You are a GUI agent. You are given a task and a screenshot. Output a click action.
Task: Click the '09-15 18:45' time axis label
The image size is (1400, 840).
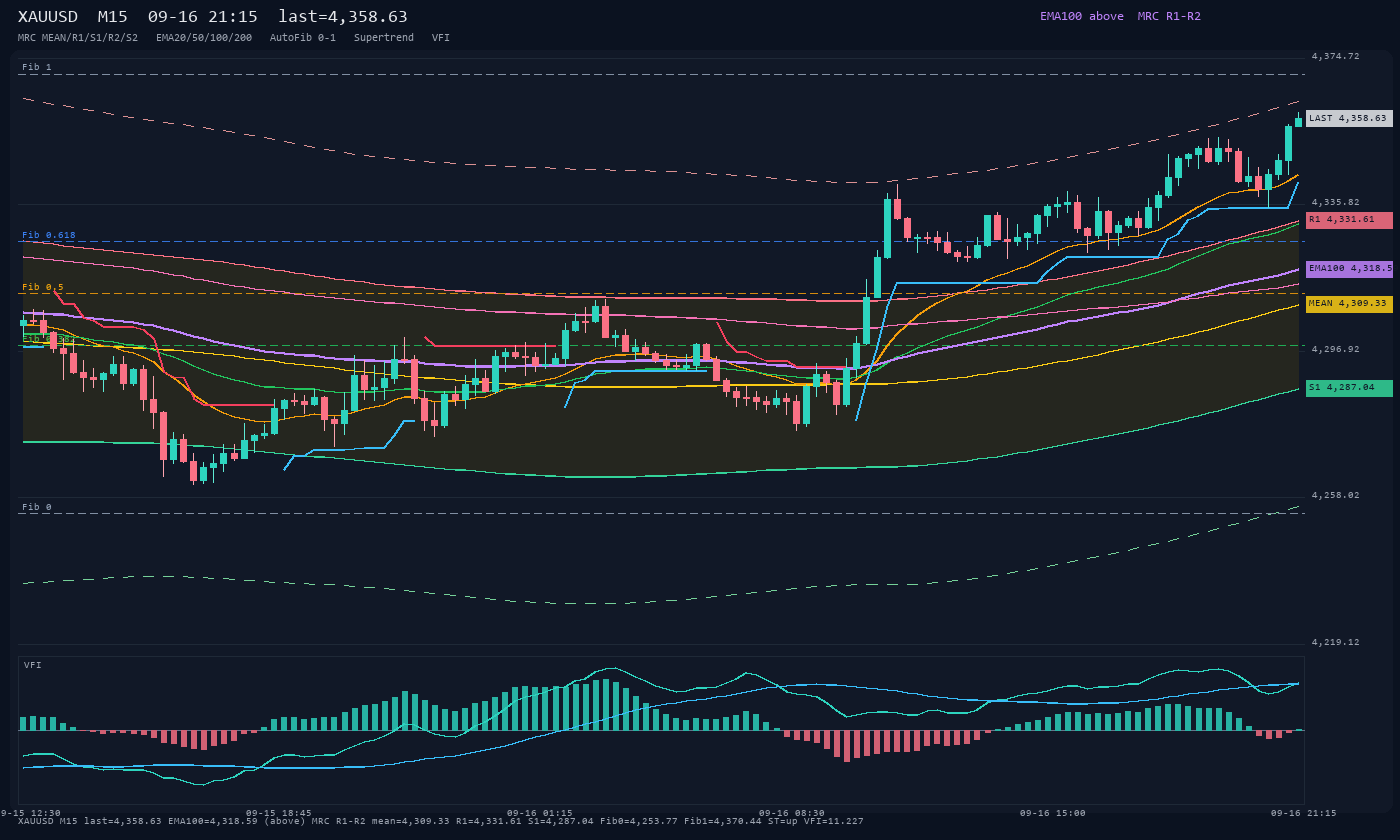click(279, 813)
